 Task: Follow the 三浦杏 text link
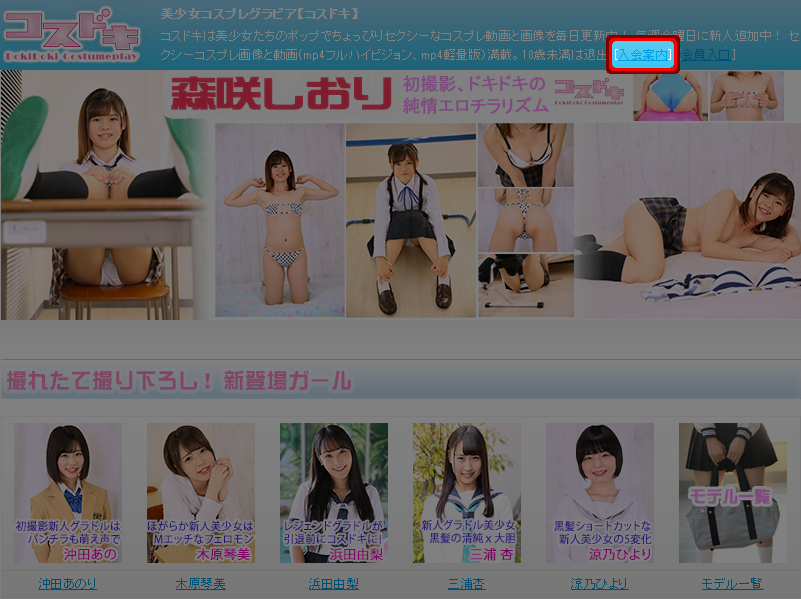pyautogui.click(x=467, y=584)
